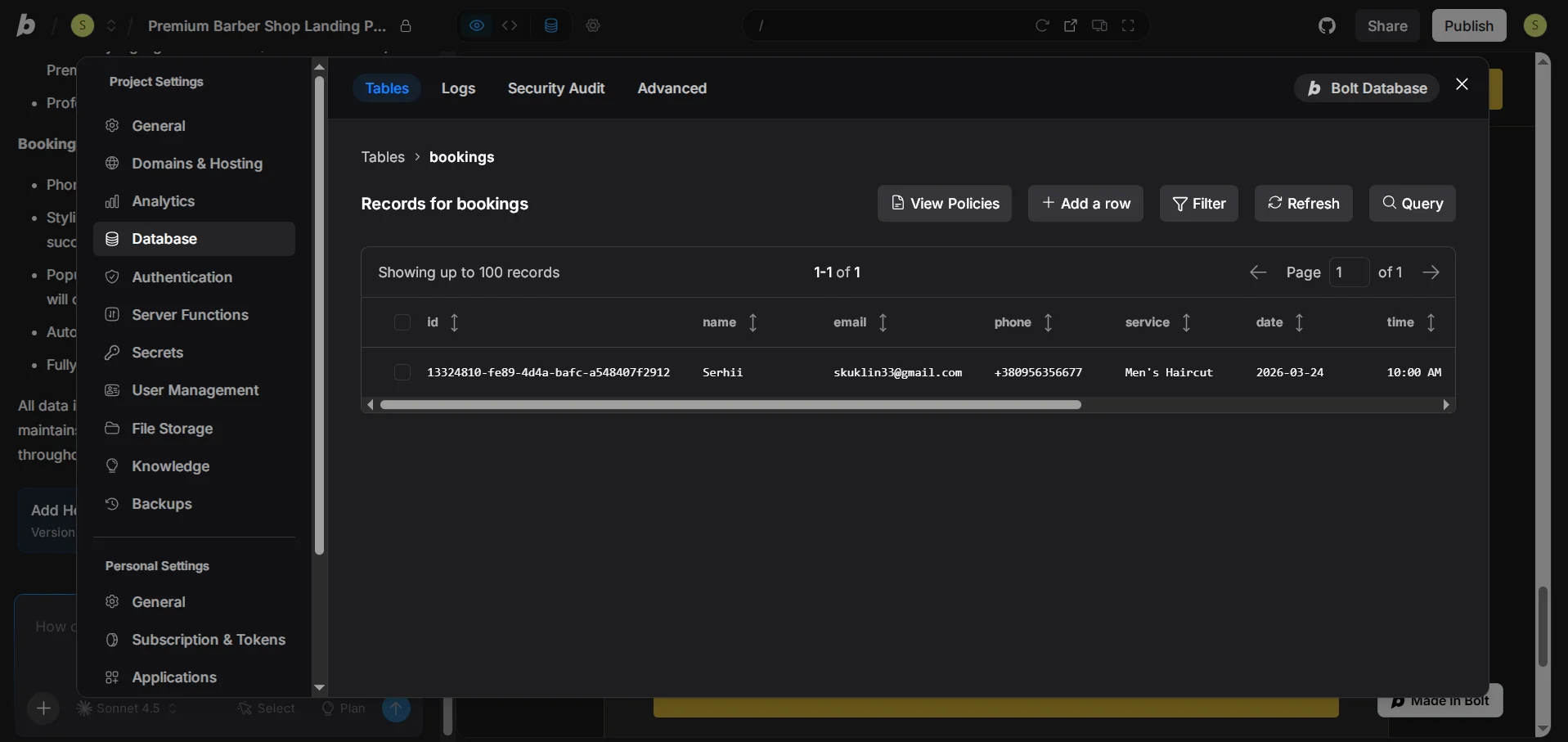This screenshot has height=742, width=1568.
Task: Open the preview in a new tab
Action: click(x=1072, y=25)
